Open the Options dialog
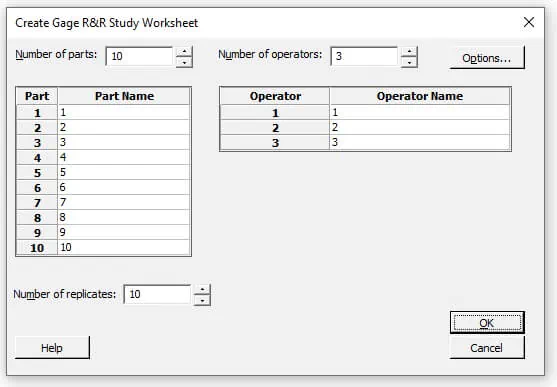This screenshot has height=387, width=557. pos(487,58)
